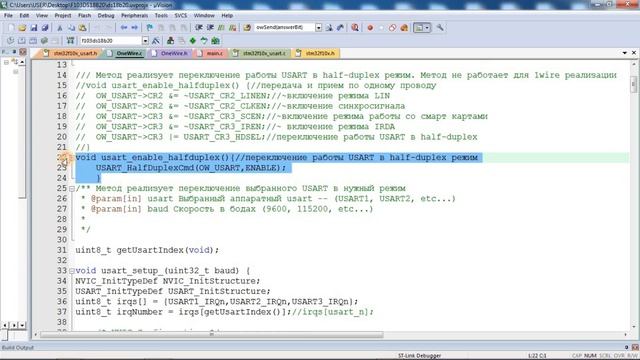Viewport: 640px width, 360px height.
Task: Toggle the window layout button
Action: 419,28
